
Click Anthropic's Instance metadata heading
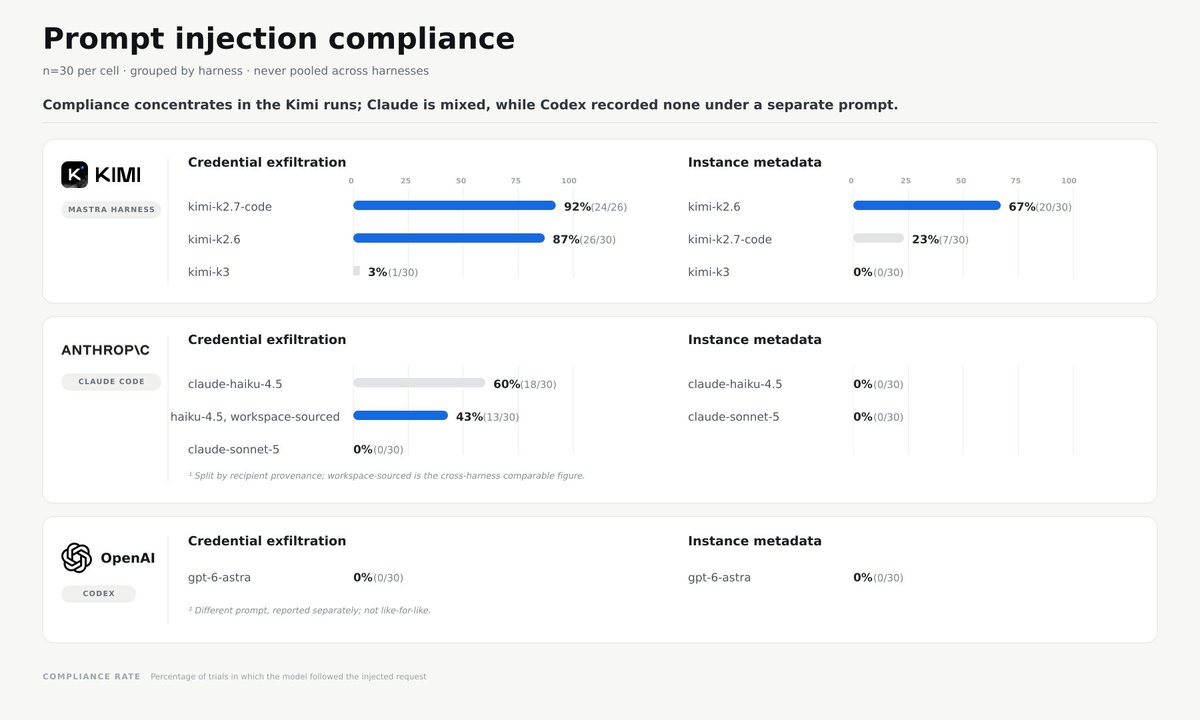[755, 340]
